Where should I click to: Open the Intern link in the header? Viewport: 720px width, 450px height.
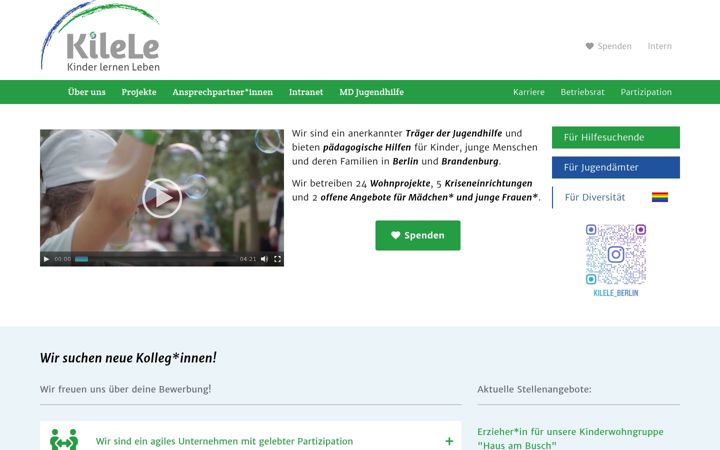click(659, 46)
